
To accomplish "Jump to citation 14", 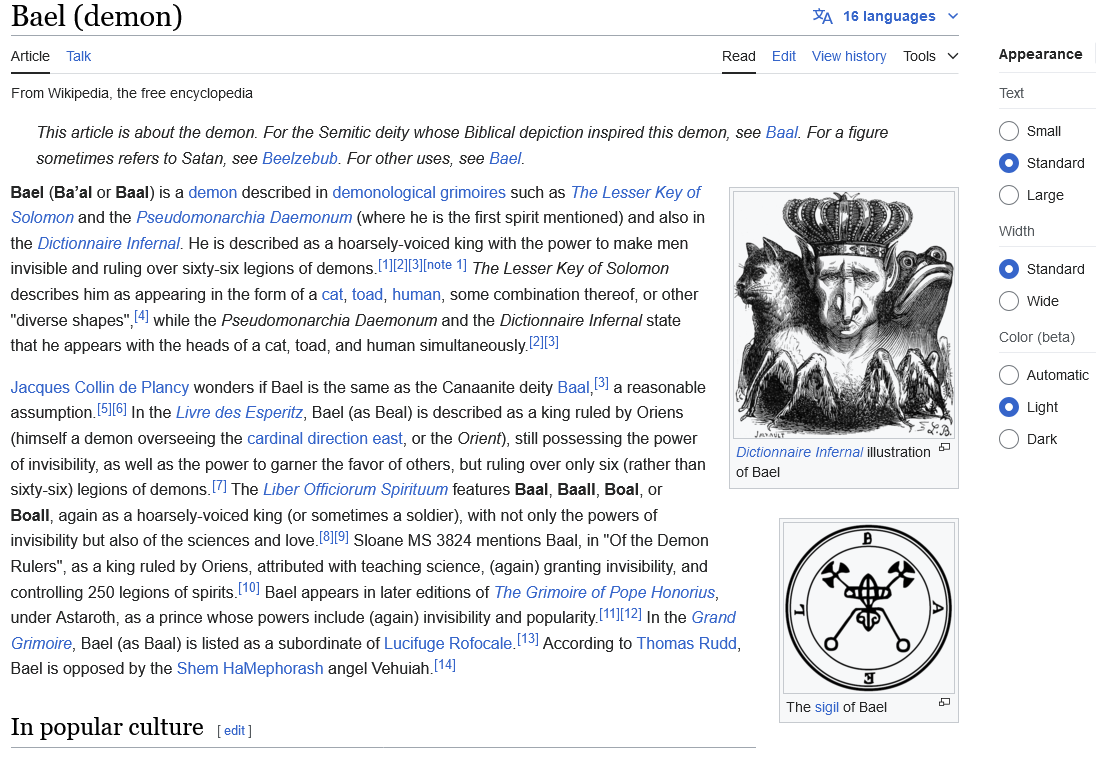I will coord(445,664).
